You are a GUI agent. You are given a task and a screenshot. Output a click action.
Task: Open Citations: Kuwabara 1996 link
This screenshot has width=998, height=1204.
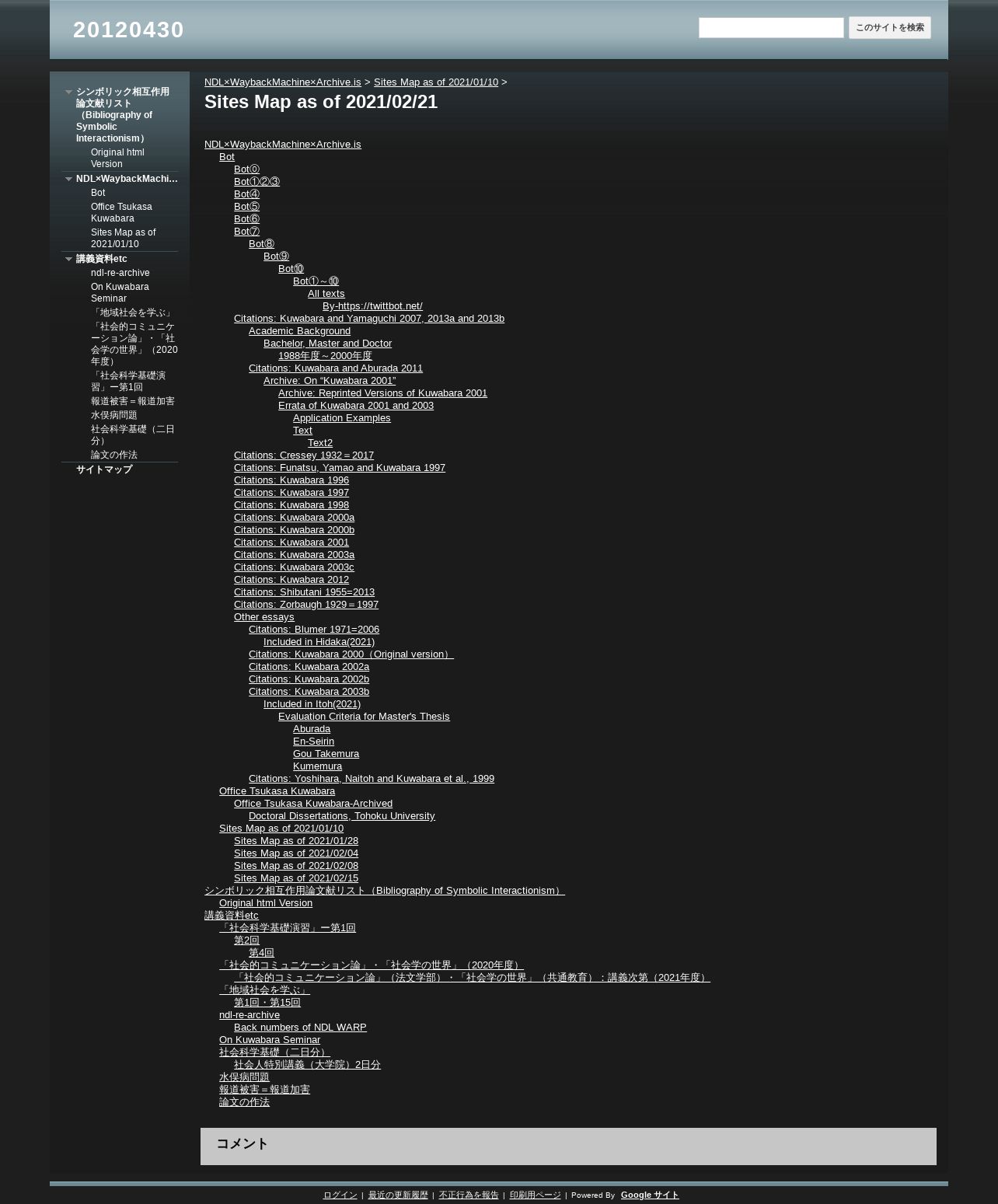291,480
